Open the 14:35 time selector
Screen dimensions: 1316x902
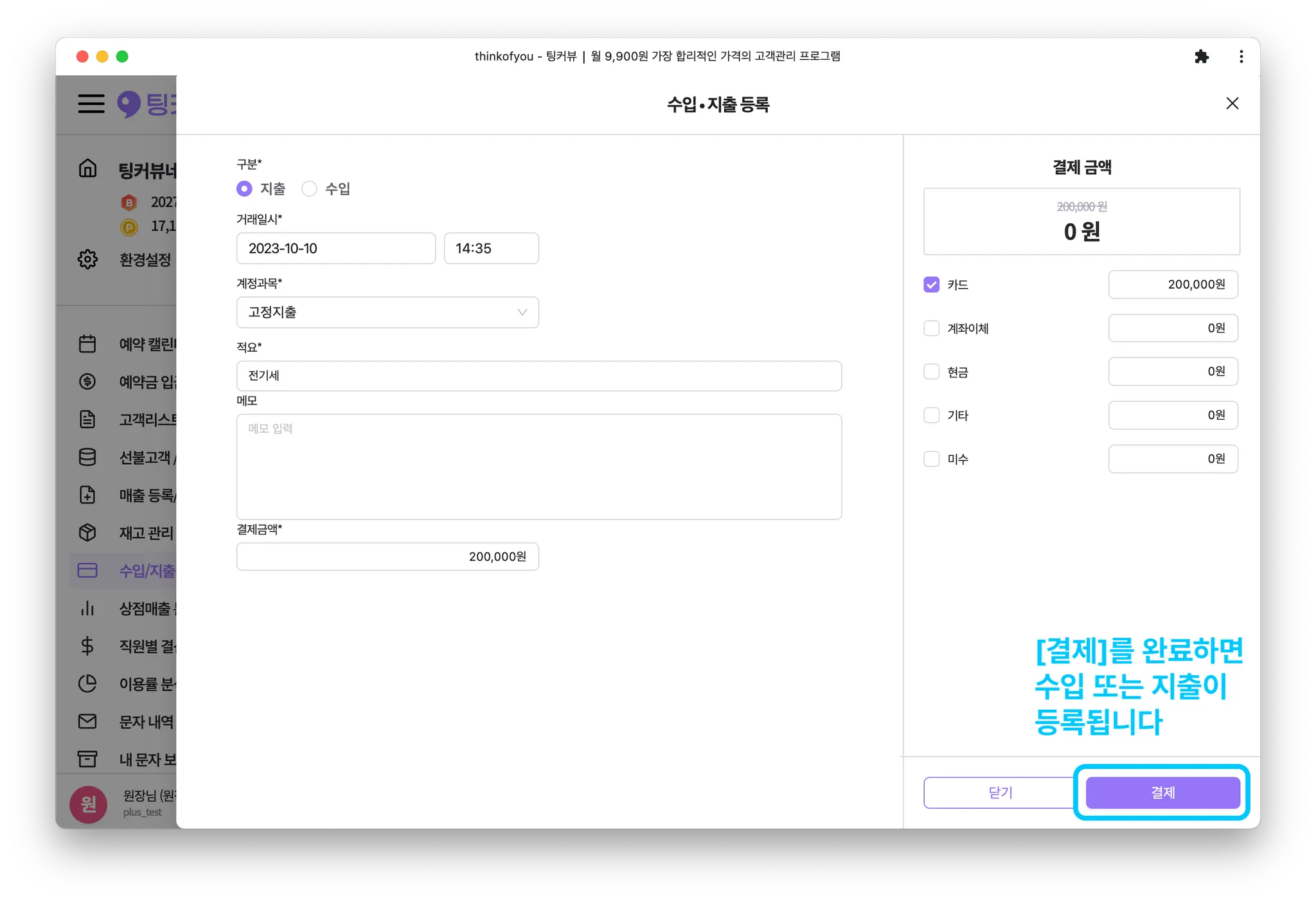pyautogui.click(x=491, y=248)
